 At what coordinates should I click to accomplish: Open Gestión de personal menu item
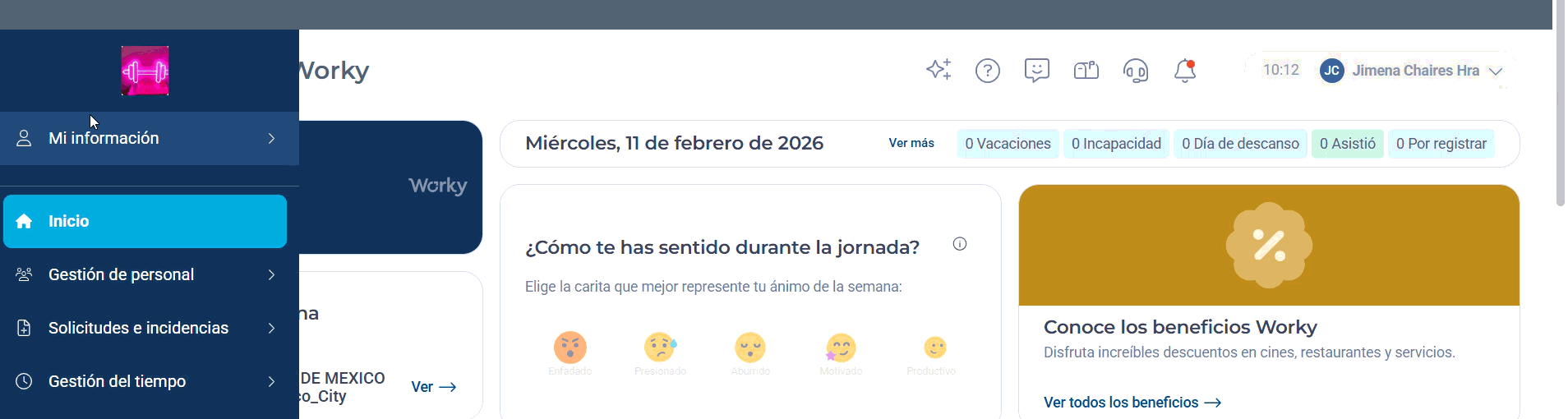coord(145,274)
